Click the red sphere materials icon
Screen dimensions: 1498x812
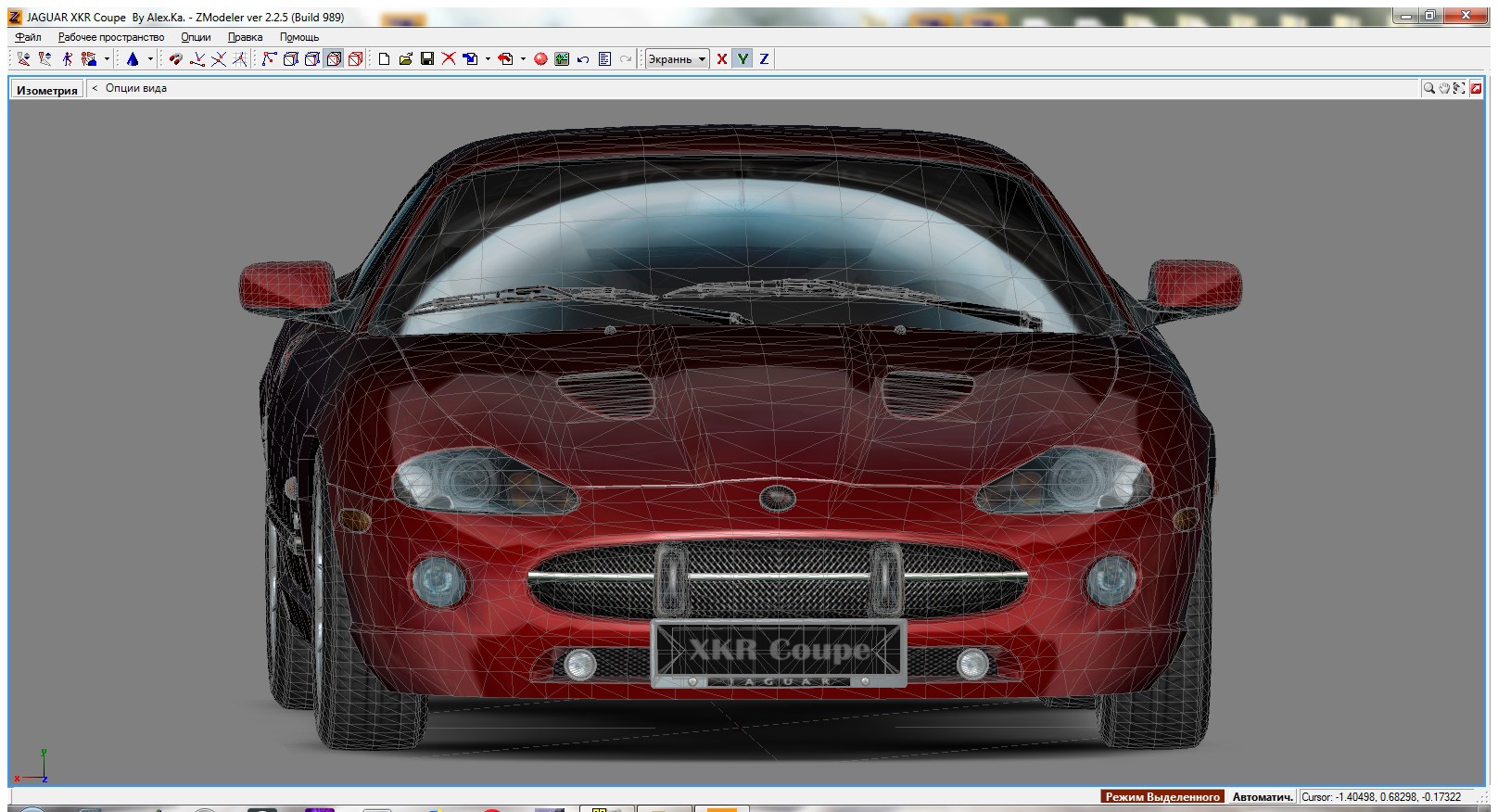click(x=540, y=58)
